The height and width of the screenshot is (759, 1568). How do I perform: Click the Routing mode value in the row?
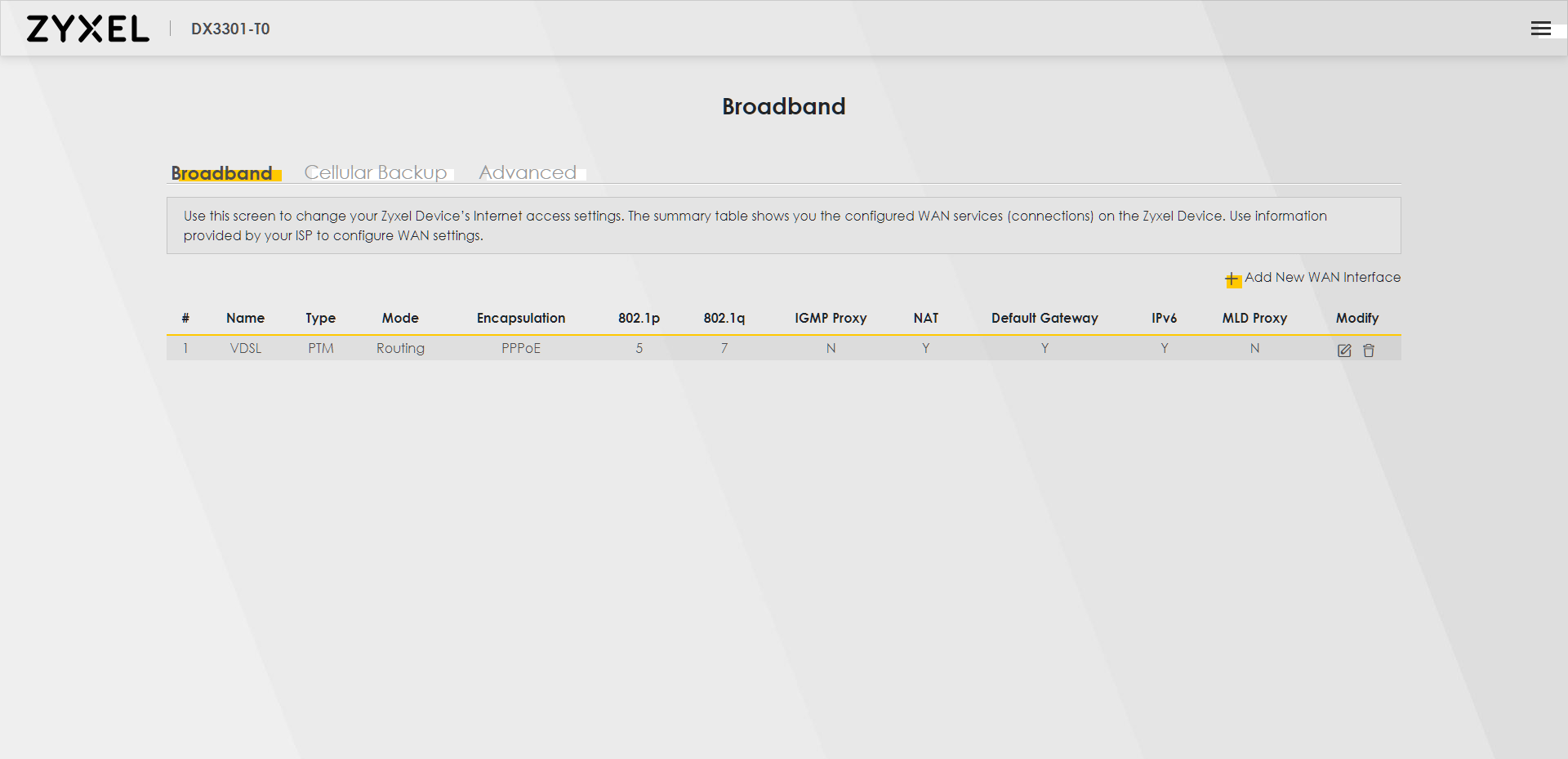coord(400,348)
